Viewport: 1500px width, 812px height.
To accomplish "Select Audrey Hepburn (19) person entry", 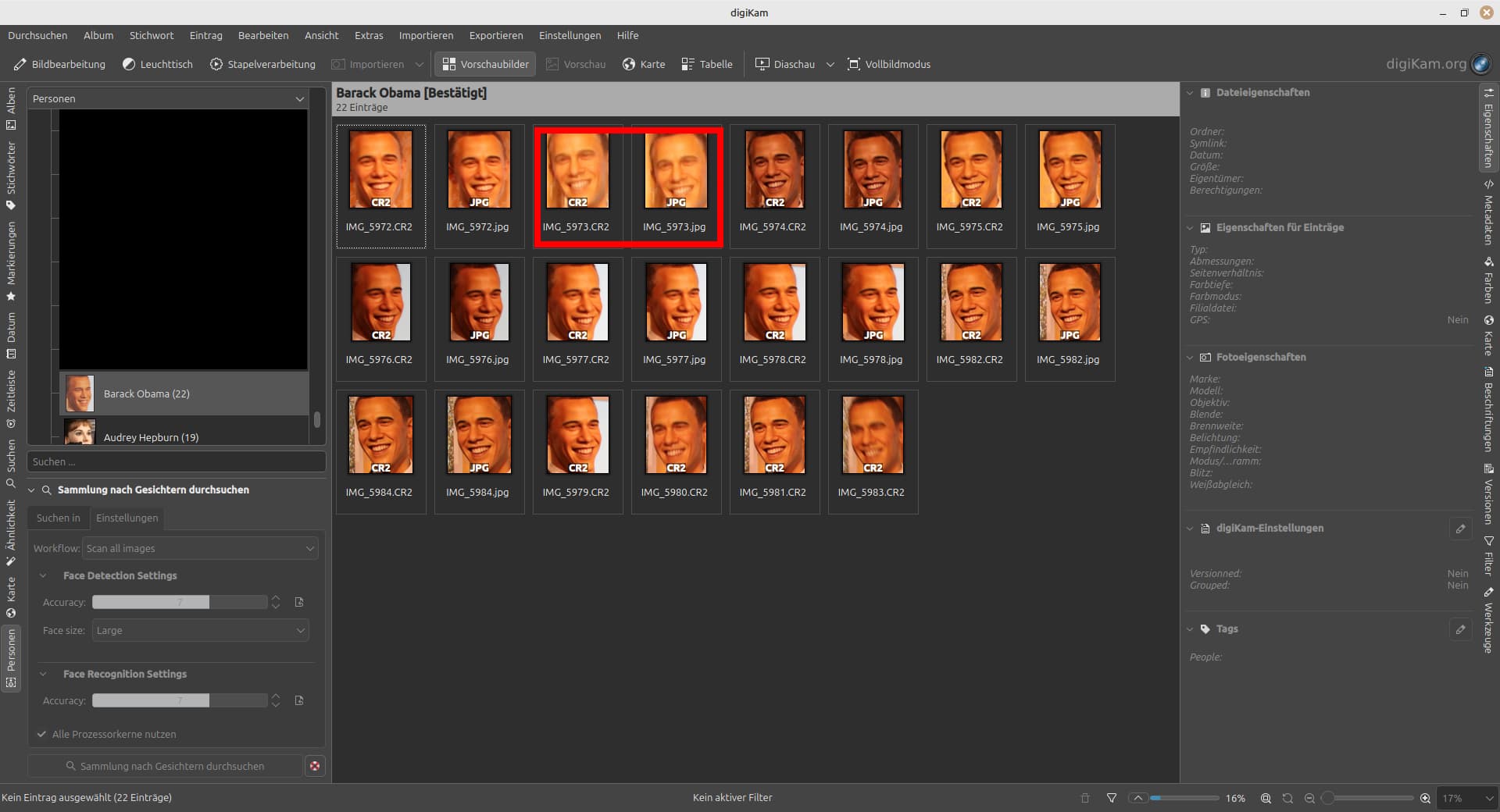I will click(x=184, y=434).
